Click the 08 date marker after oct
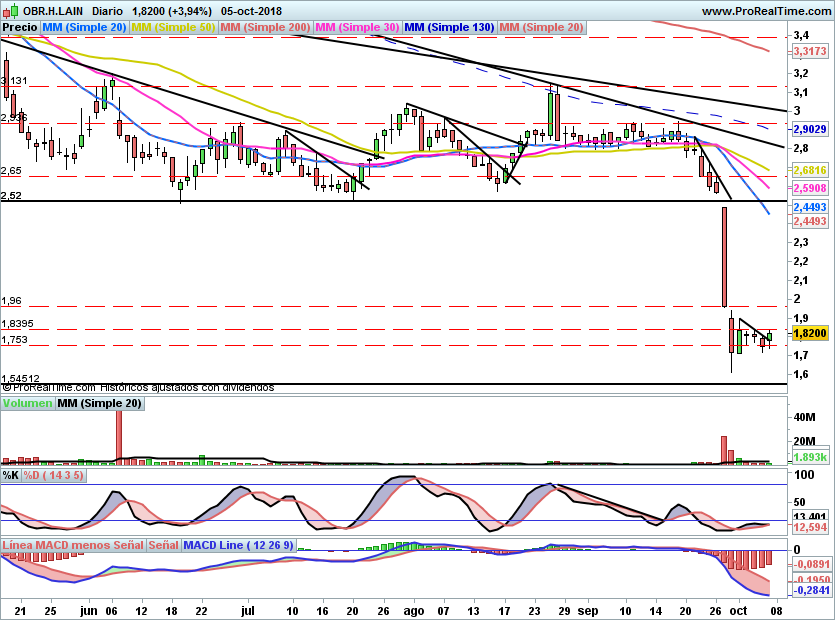Viewport: 835px width, 620px height. click(776, 611)
